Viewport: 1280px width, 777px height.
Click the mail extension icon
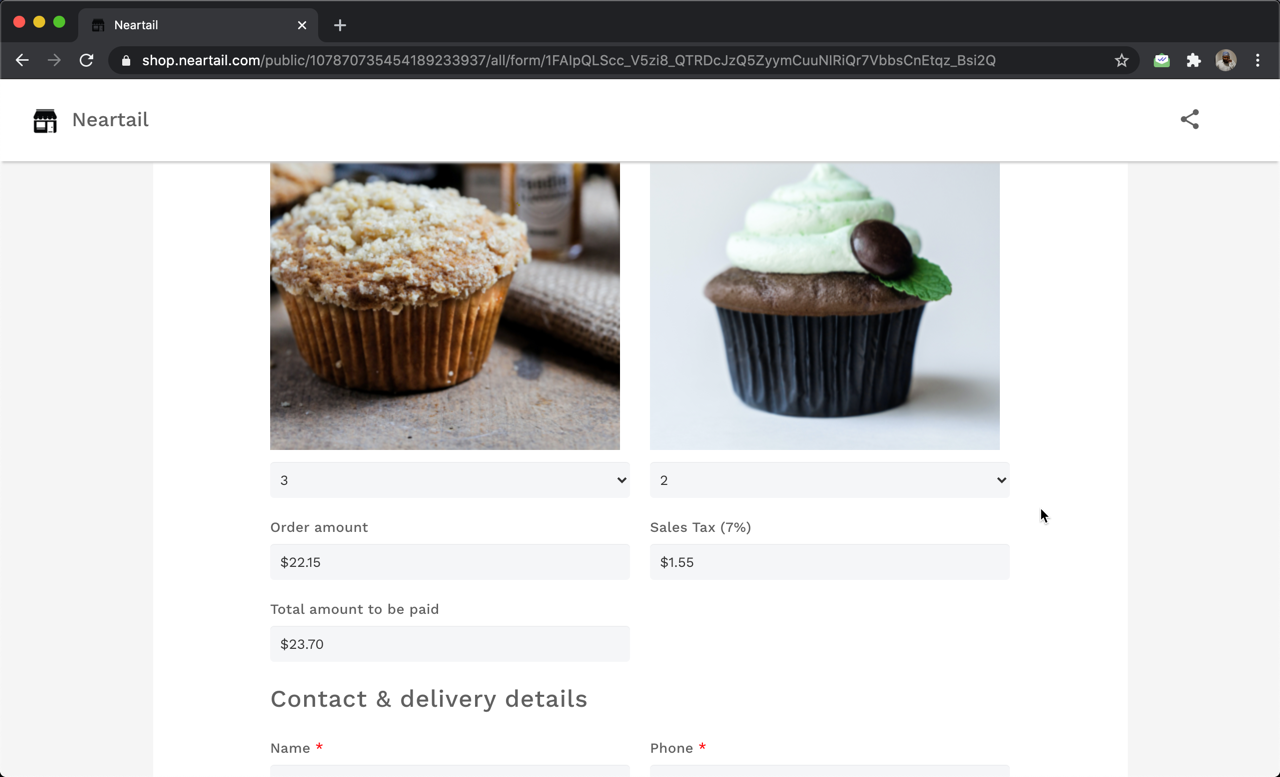tap(1161, 60)
